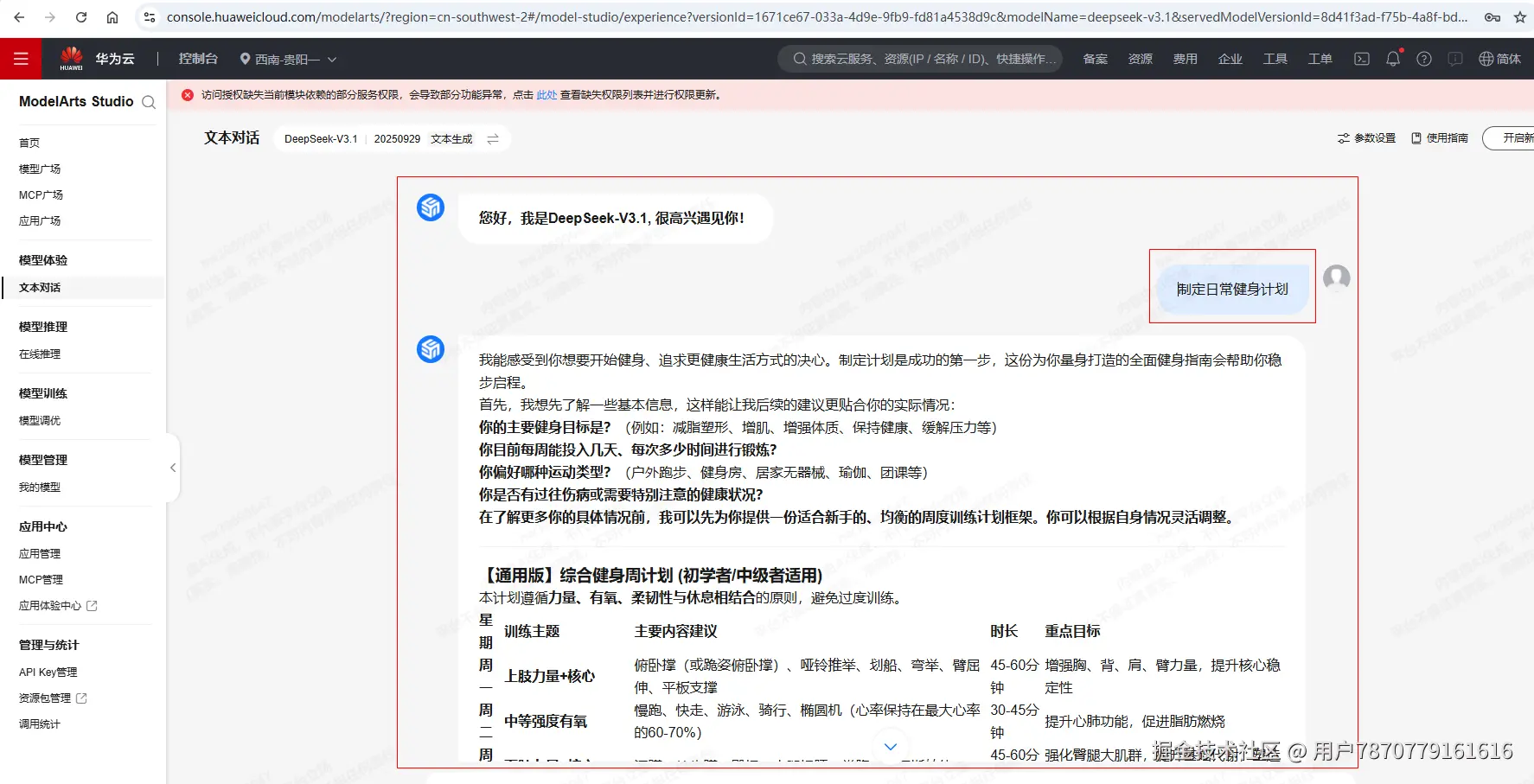This screenshot has height=784, width=1534.
Task: Open API Key管理 in the sidebar
Action: coord(48,672)
